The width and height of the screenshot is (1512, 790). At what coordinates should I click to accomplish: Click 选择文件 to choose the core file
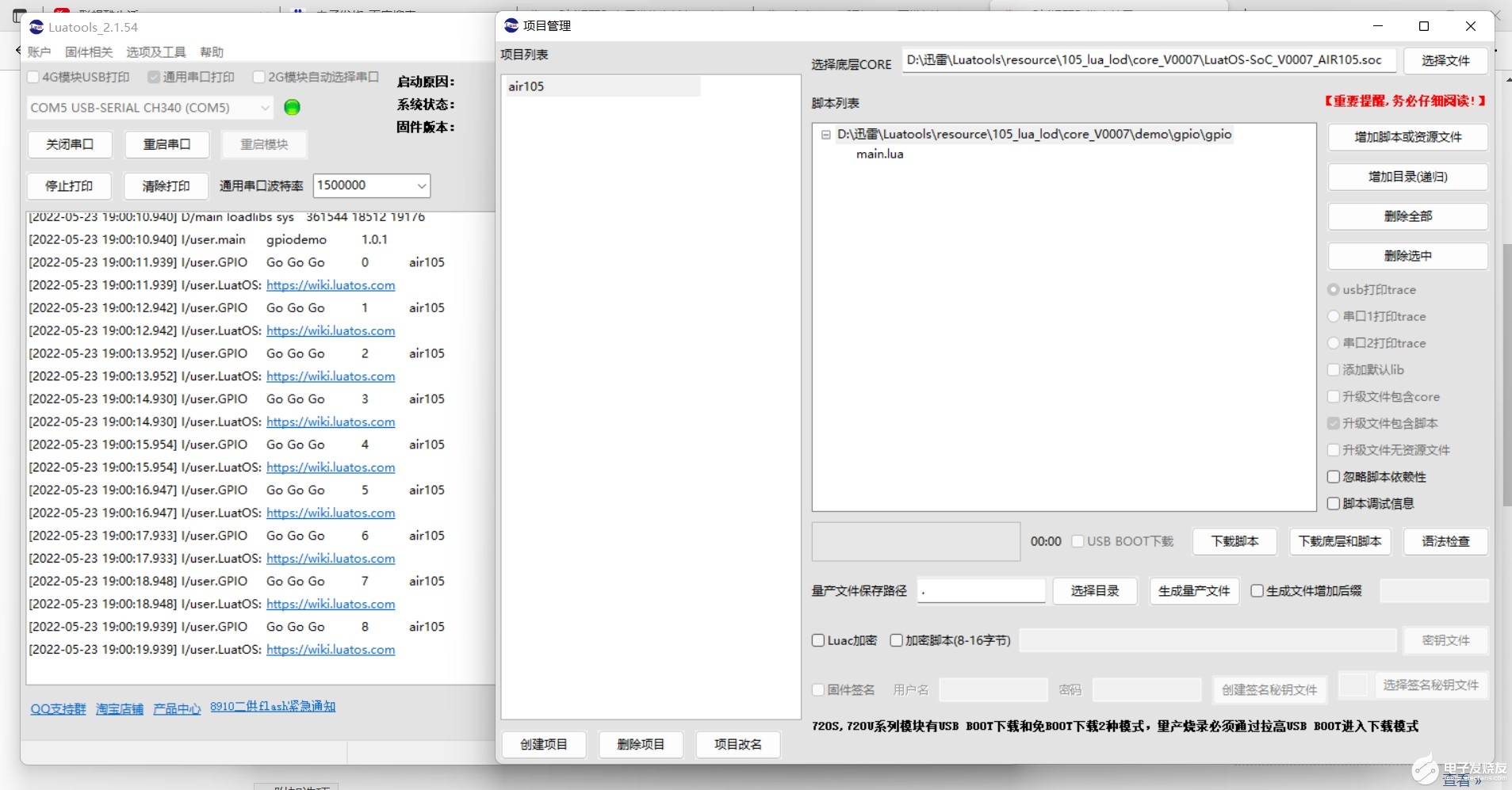click(x=1445, y=60)
